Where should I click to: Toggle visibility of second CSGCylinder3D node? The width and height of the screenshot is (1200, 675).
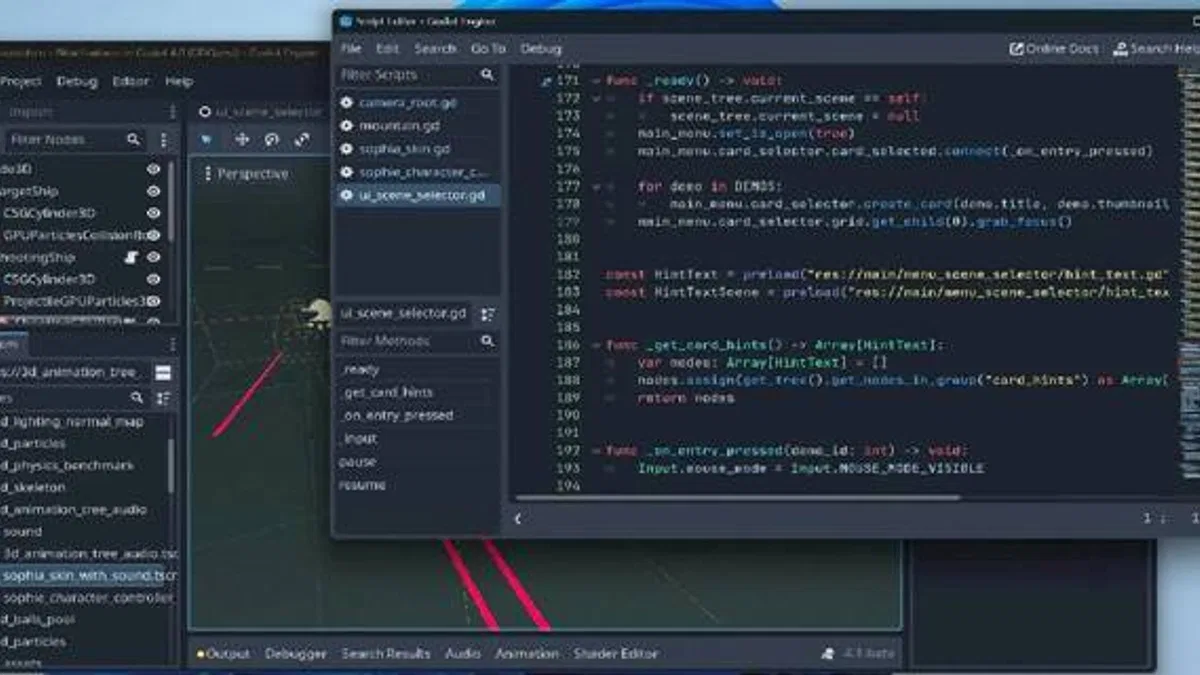pos(153,279)
